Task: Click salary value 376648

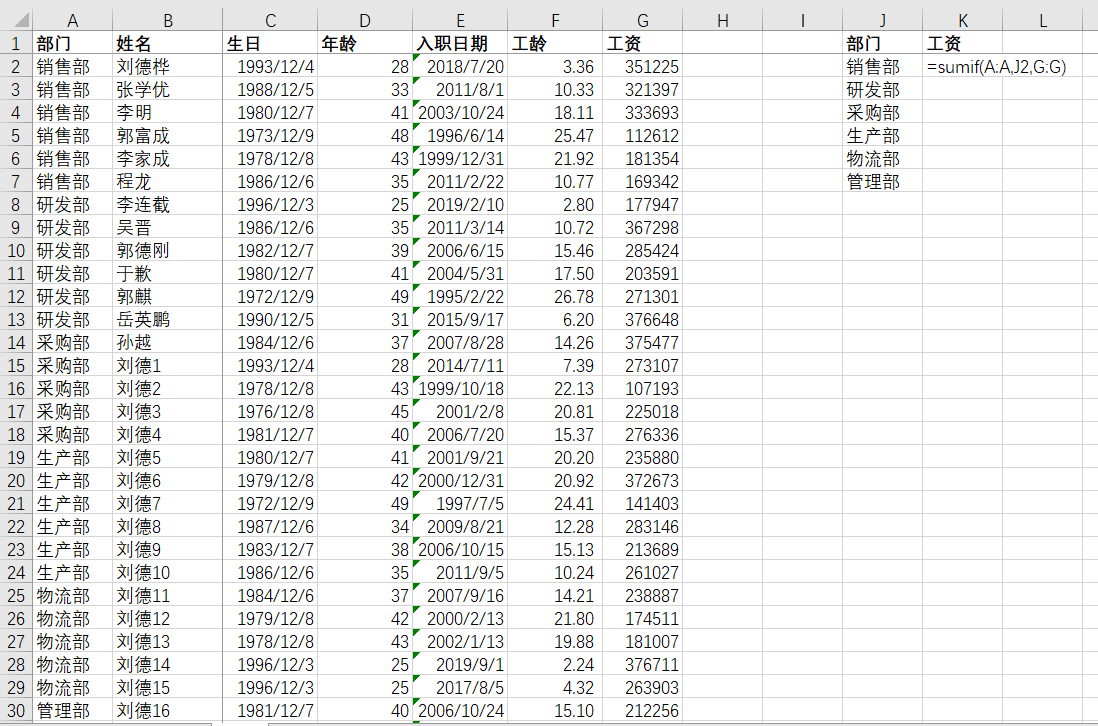Action: 651,320
